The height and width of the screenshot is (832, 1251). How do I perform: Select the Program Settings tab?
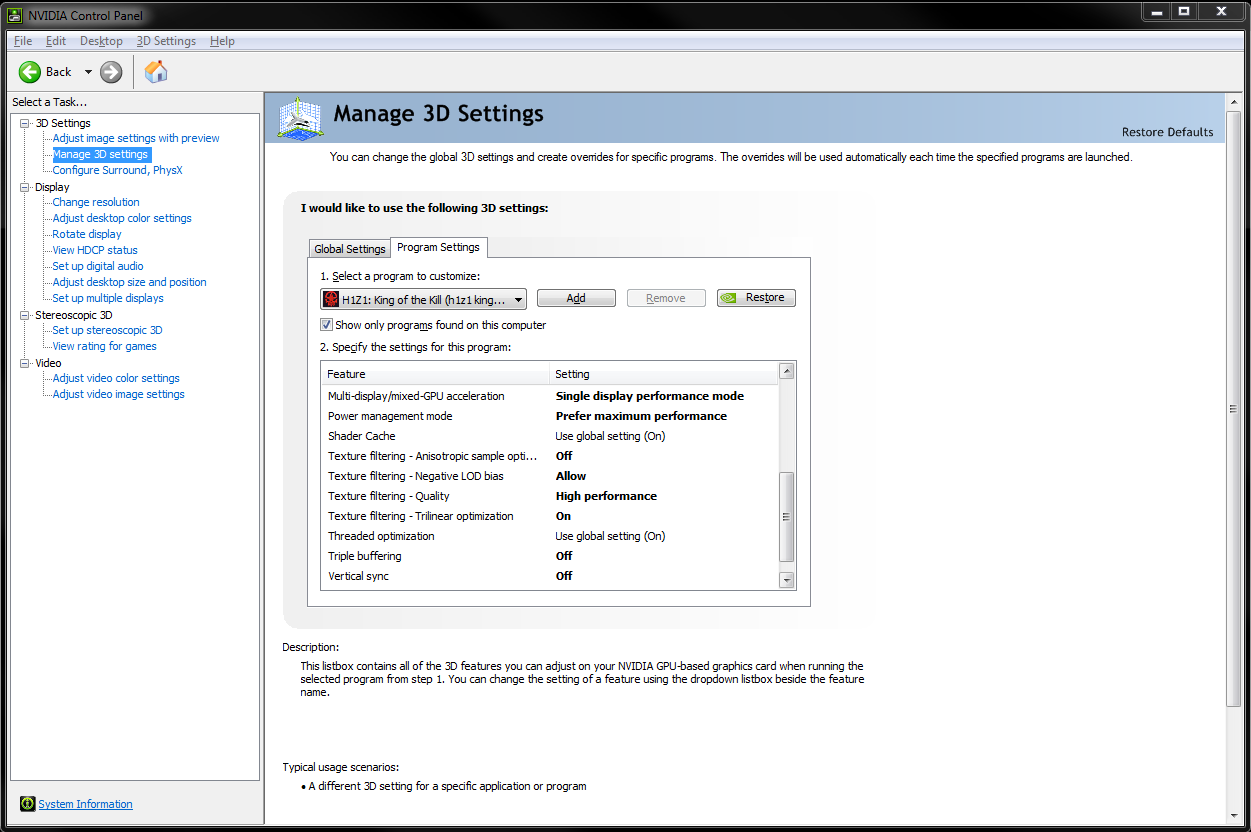point(438,247)
